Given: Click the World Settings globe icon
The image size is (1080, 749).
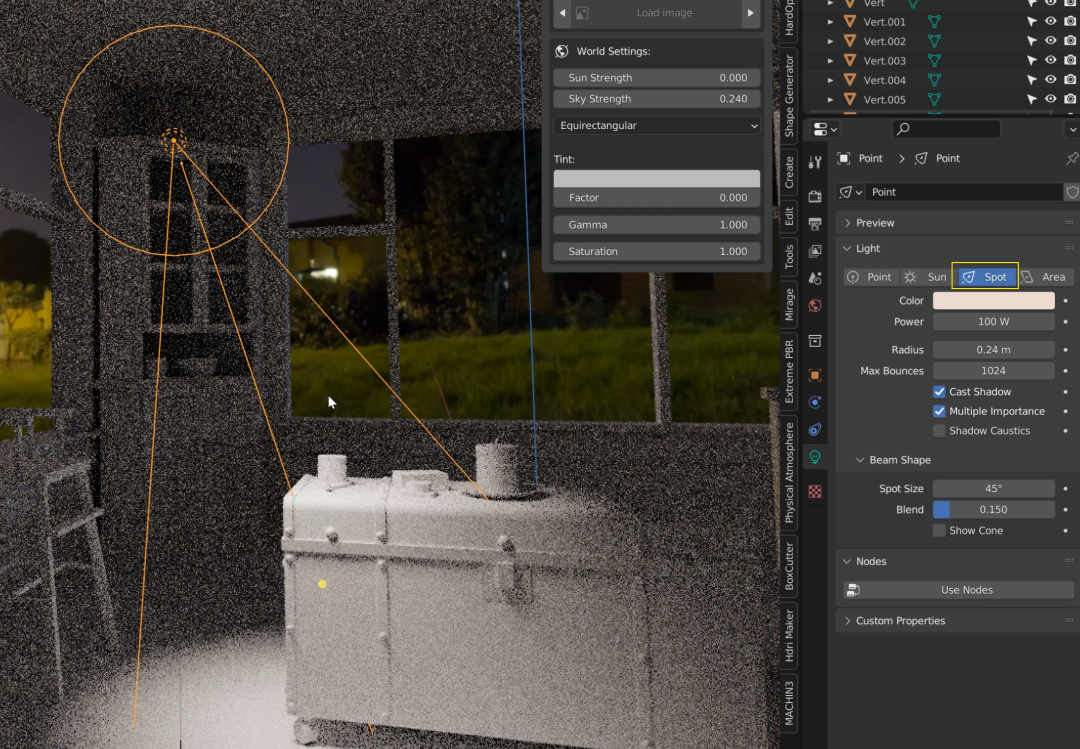Looking at the screenshot, I should coord(562,51).
